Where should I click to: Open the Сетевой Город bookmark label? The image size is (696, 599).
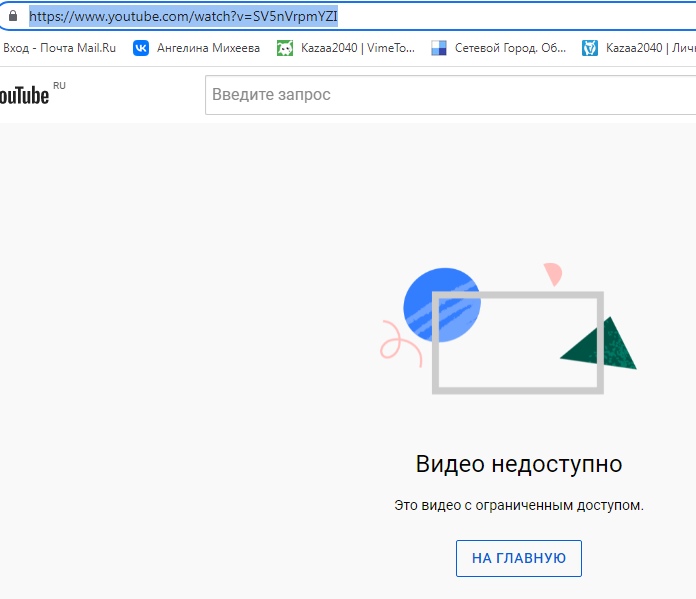(x=510, y=48)
